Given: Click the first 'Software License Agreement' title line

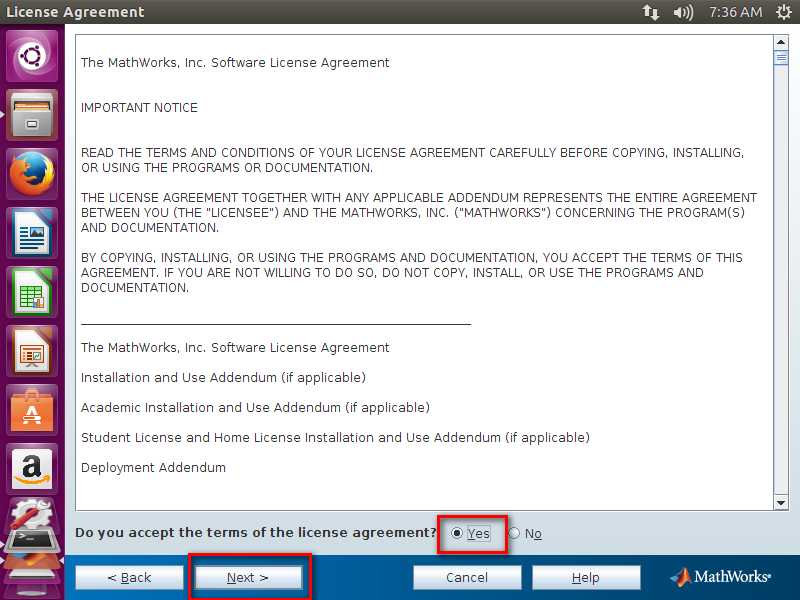Looking at the screenshot, I should tap(235, 62).
